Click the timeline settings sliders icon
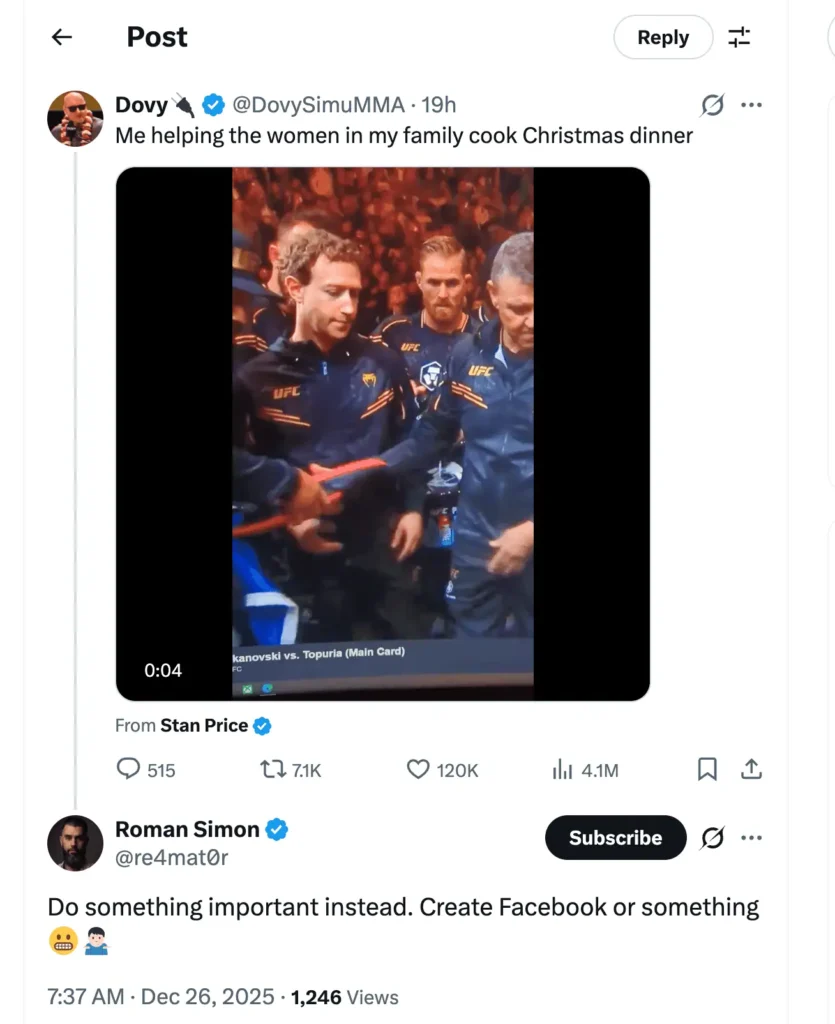The height and width of the screenshot is (1024, 835). (x=741, y=37)
